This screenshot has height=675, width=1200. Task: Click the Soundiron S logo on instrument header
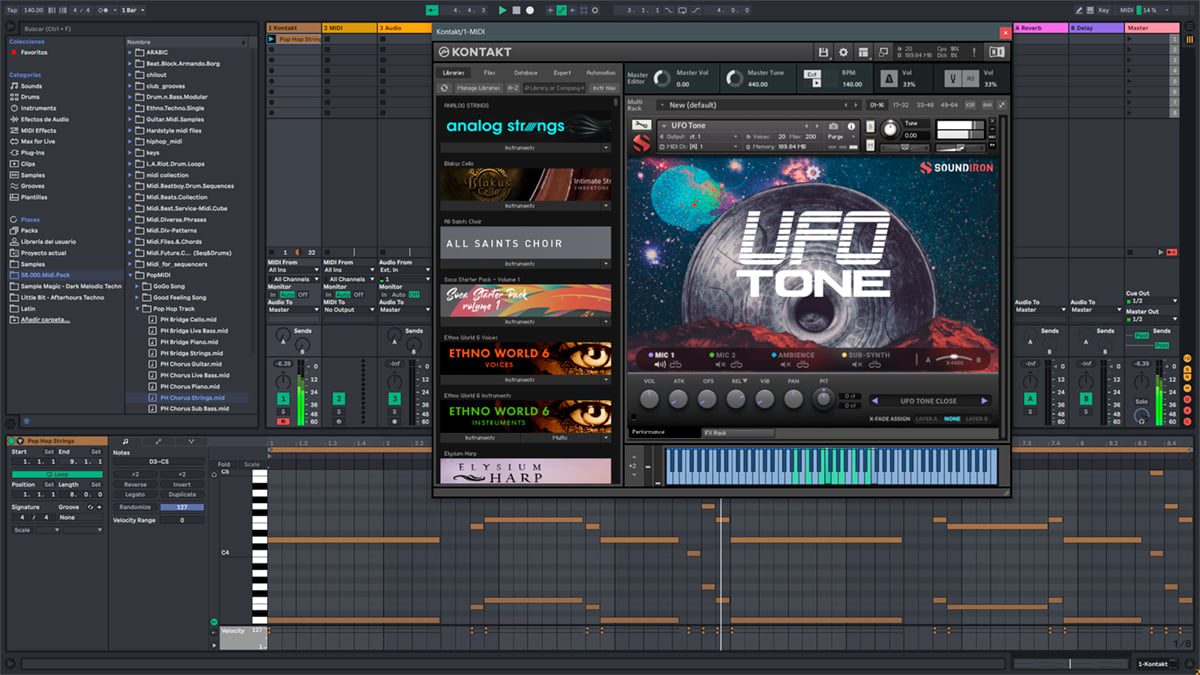coord(642,144)
